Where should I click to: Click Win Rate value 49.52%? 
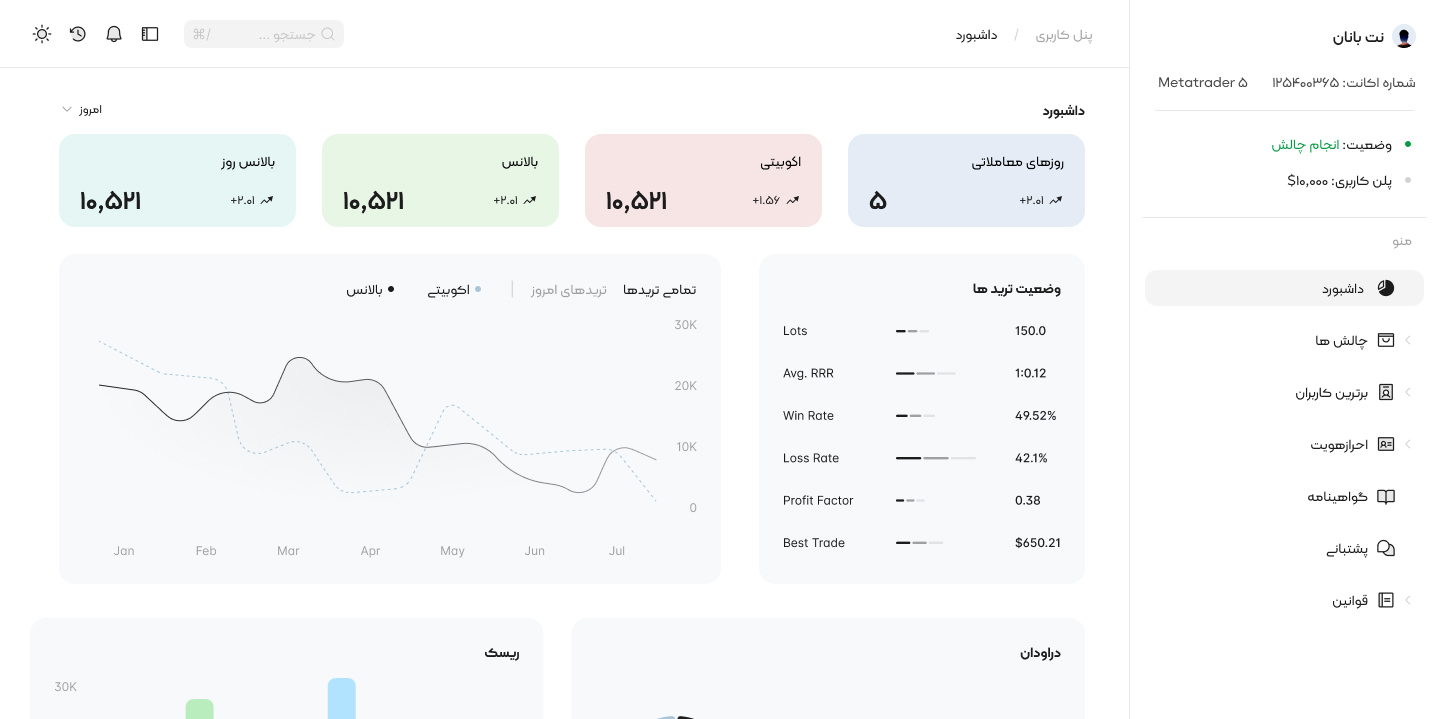(x=1036, y=416)
